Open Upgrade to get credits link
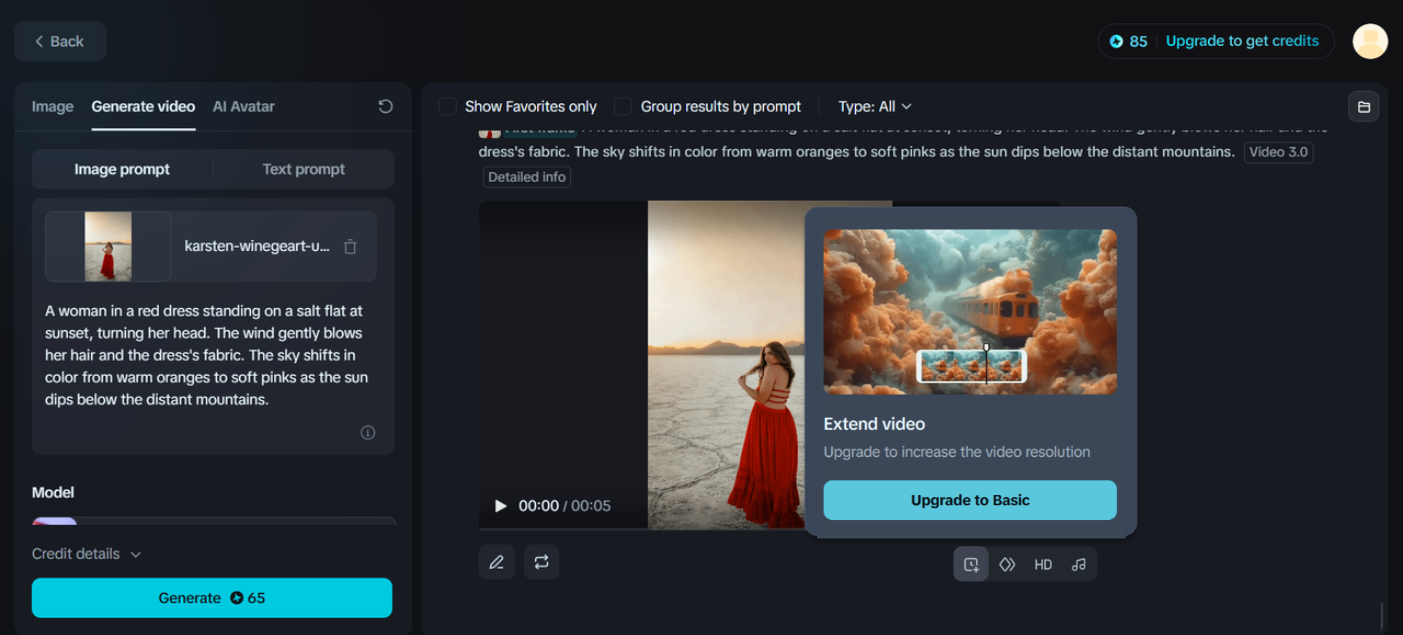This screenshot has width=1403, height=635. [1242, 41]
